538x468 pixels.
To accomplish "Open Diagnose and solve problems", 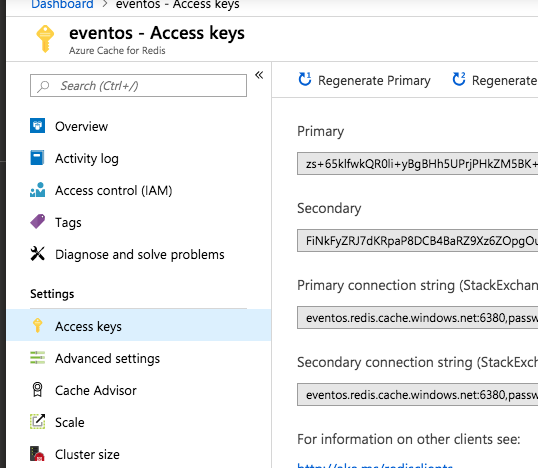I will 139,254.
